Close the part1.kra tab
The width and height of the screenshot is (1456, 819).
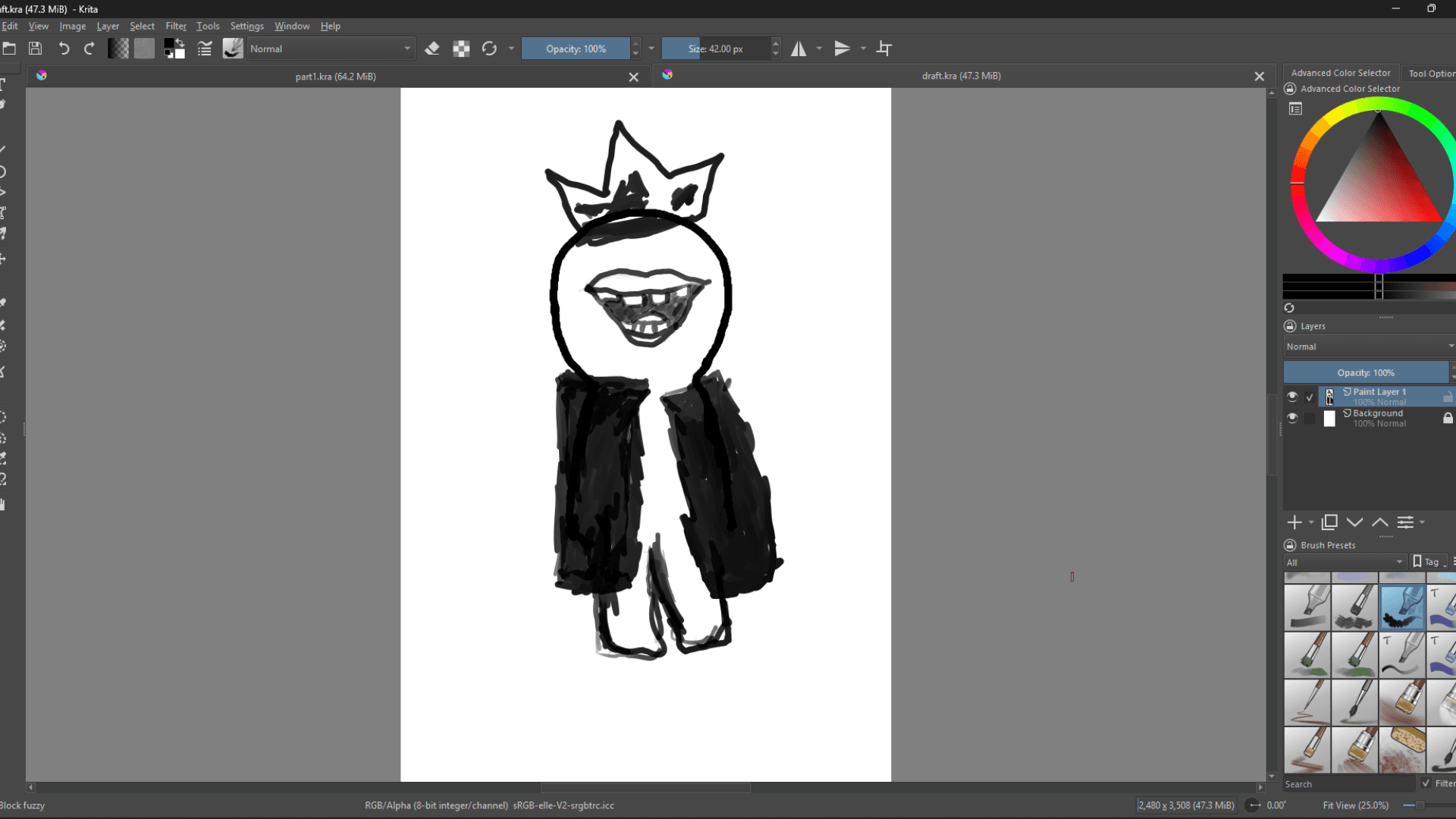(634, 77)
